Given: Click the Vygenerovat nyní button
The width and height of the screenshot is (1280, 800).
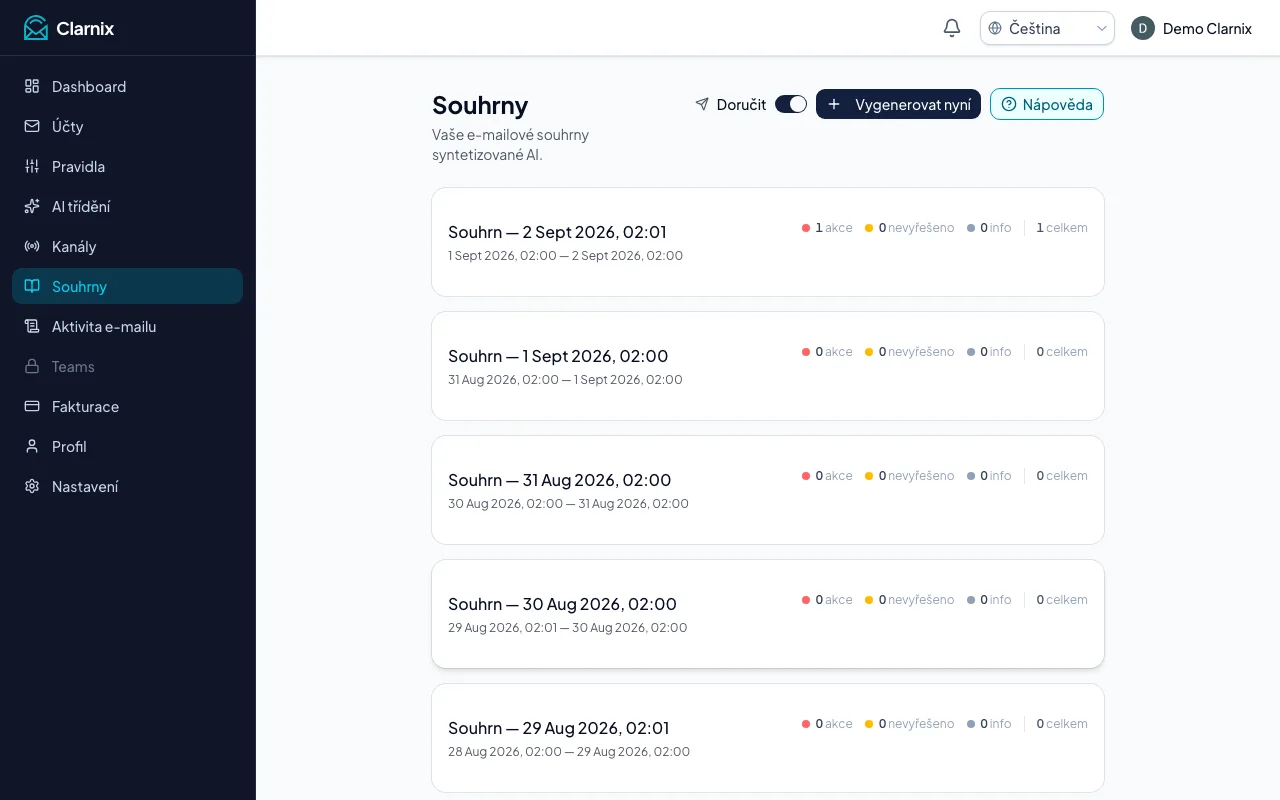Looking at the screenshot, I should click(x=898, y=104).
